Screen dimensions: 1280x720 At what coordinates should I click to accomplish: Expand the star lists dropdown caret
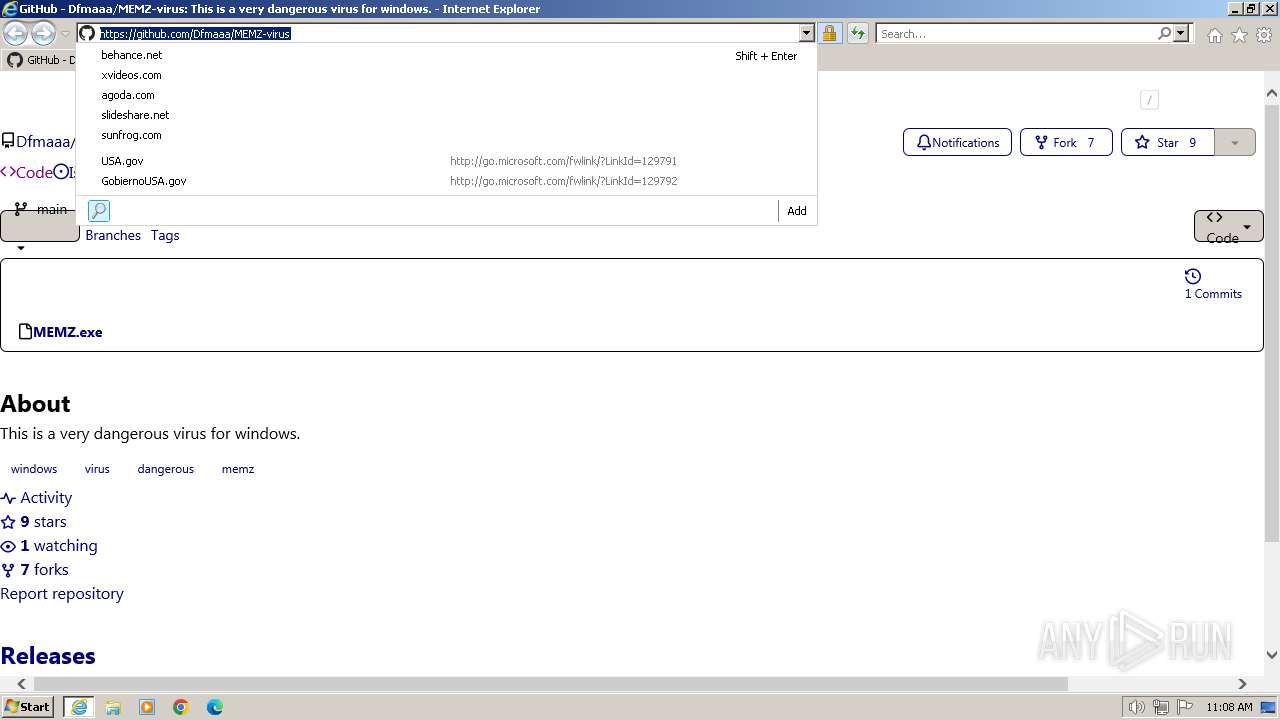coord(1235,142)
